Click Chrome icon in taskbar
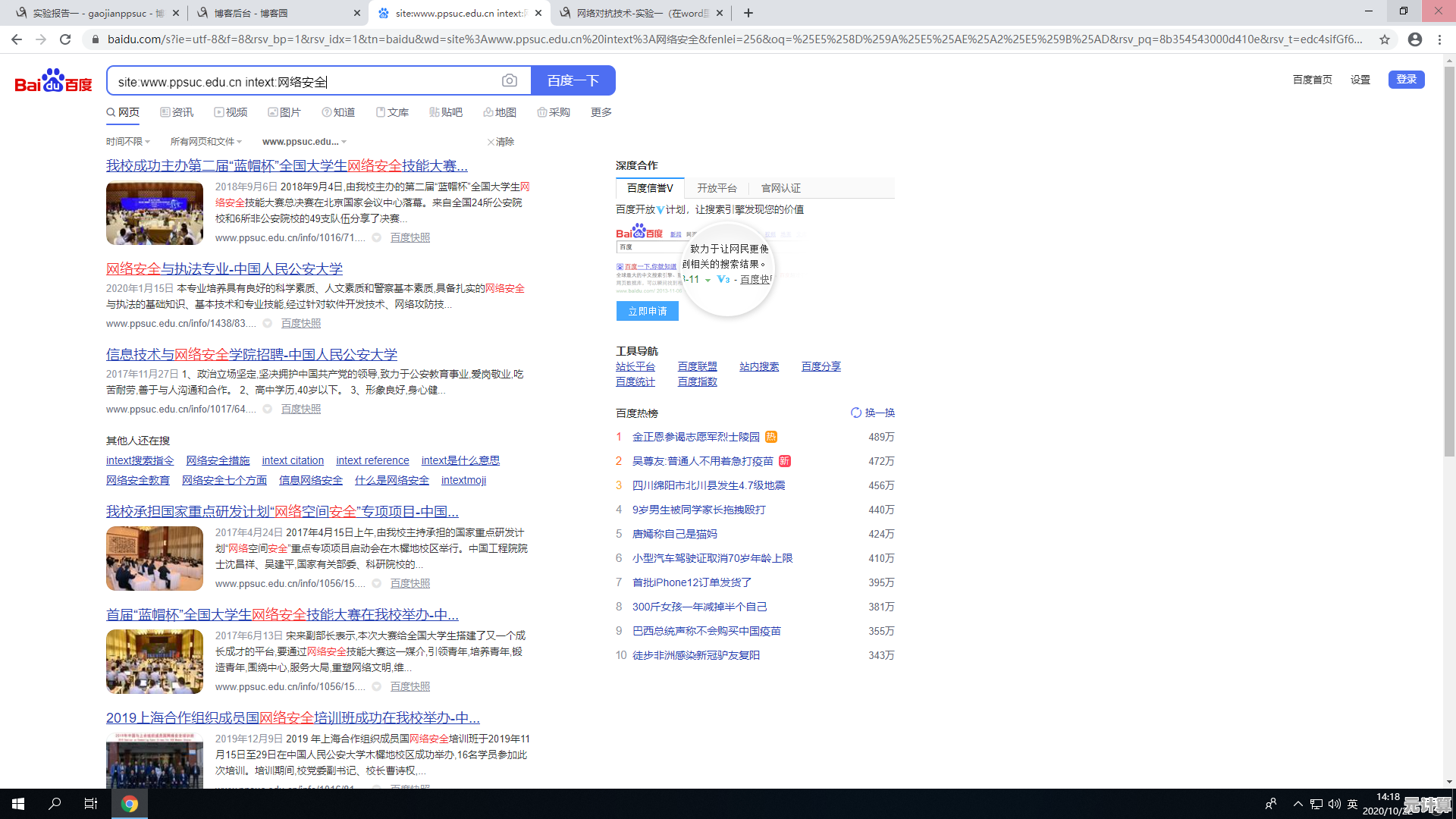 [130, 804]
